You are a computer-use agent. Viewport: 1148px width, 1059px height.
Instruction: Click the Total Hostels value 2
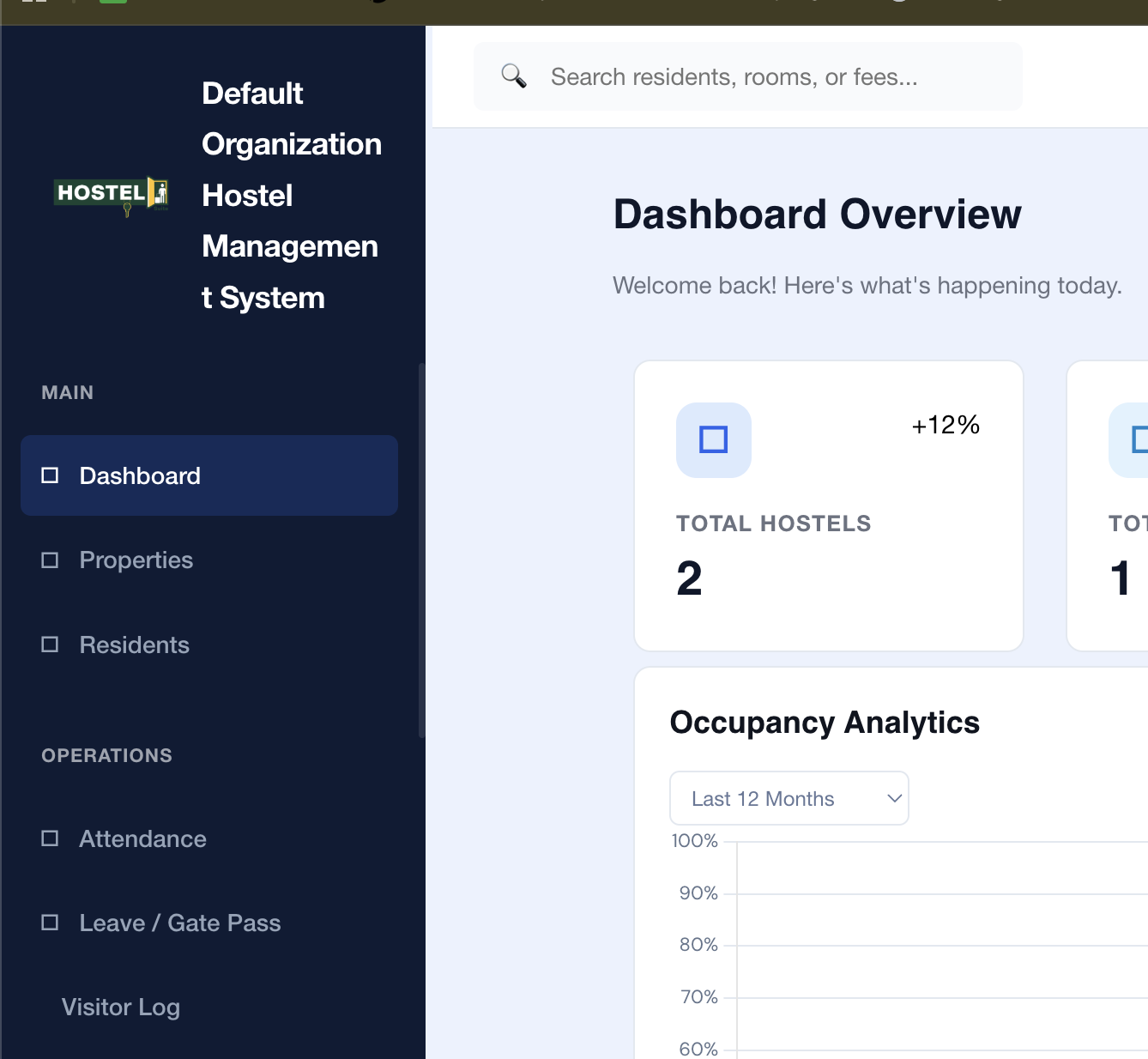click(x=689, y=578)
